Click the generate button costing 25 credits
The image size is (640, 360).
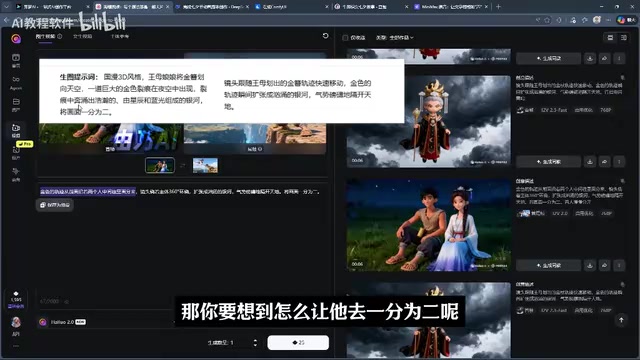point(298,342)
